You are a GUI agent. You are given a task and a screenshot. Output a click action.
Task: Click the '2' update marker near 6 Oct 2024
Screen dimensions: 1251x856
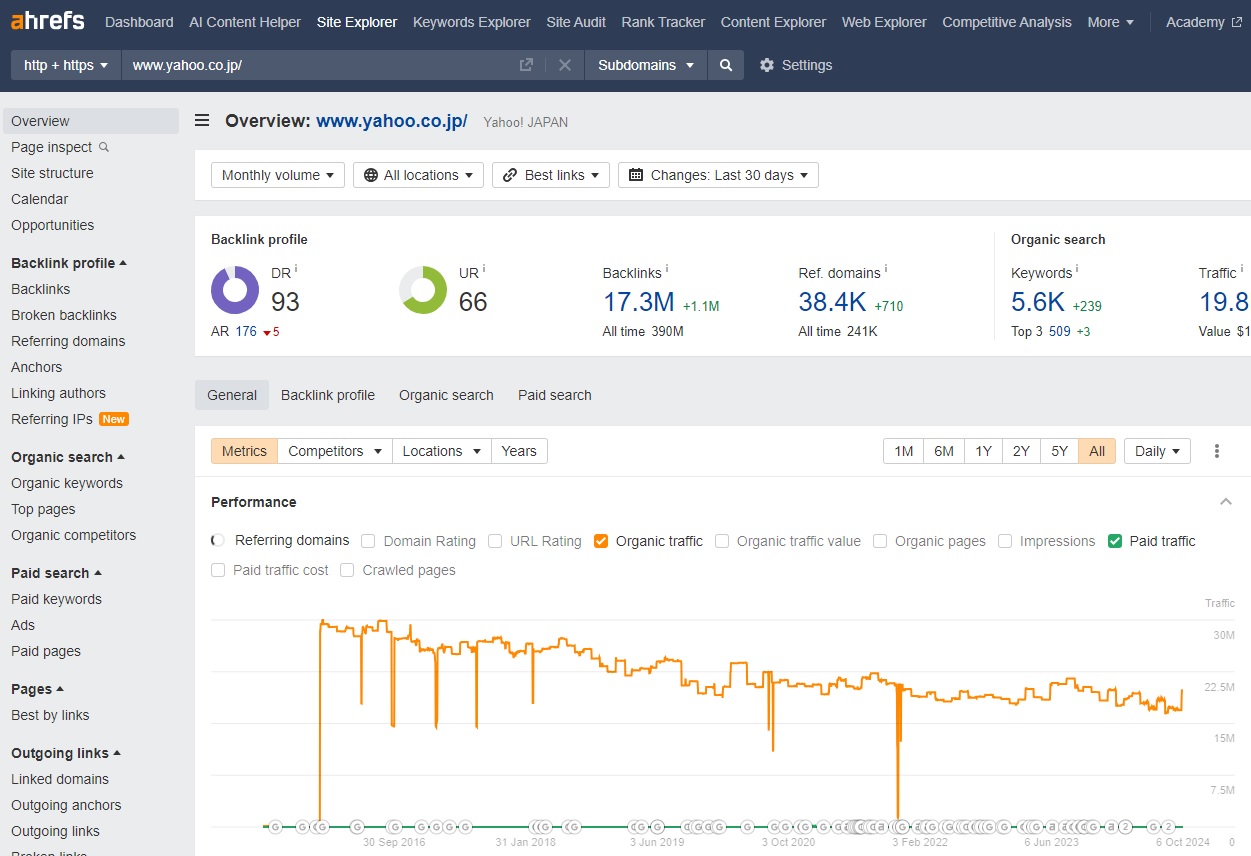1167,827
